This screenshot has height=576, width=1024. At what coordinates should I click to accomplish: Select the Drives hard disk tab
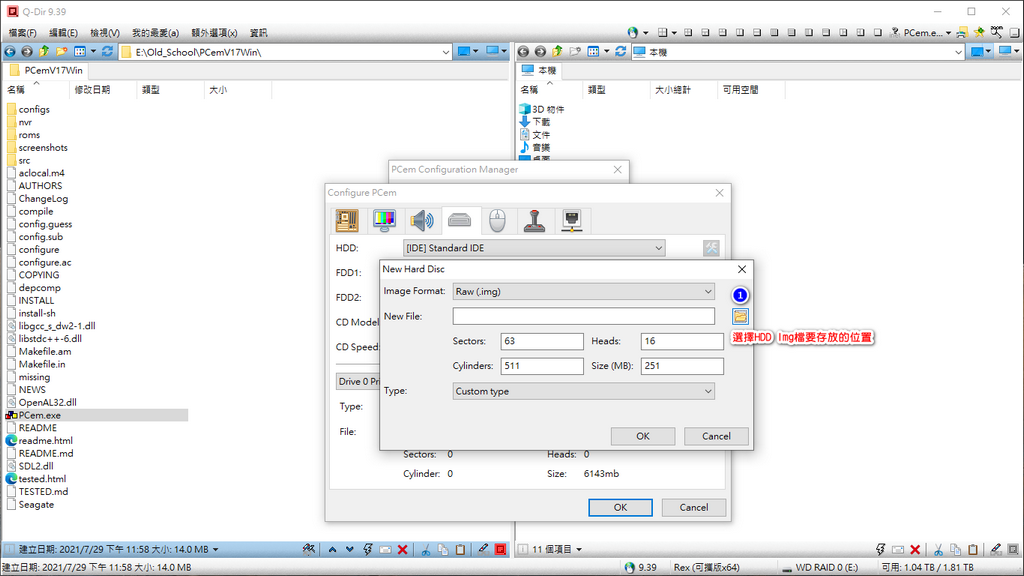pos(460,221)
